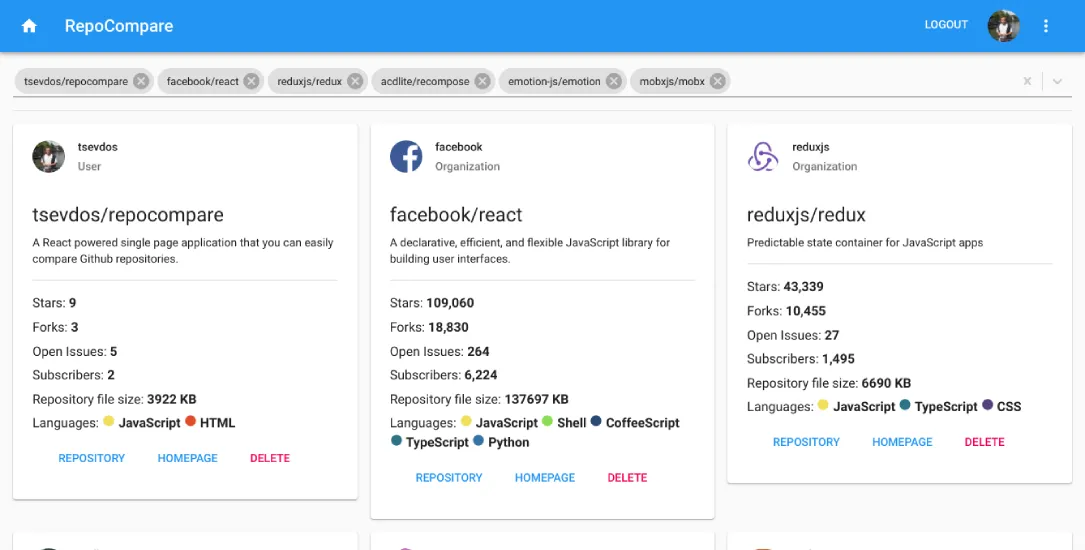
Task: Click the mobxjs/mobx chip label
Action: tap(672, 81)
